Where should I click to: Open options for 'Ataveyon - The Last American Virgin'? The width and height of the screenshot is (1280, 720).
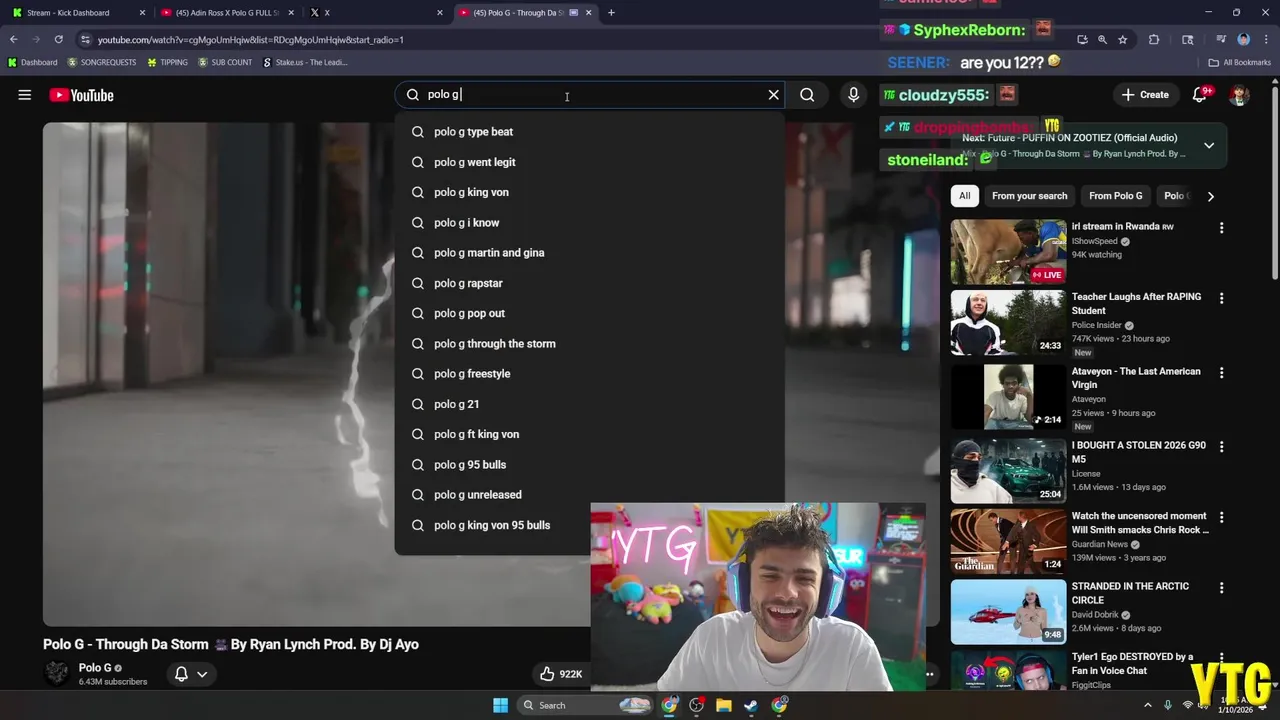point(1221,372)
